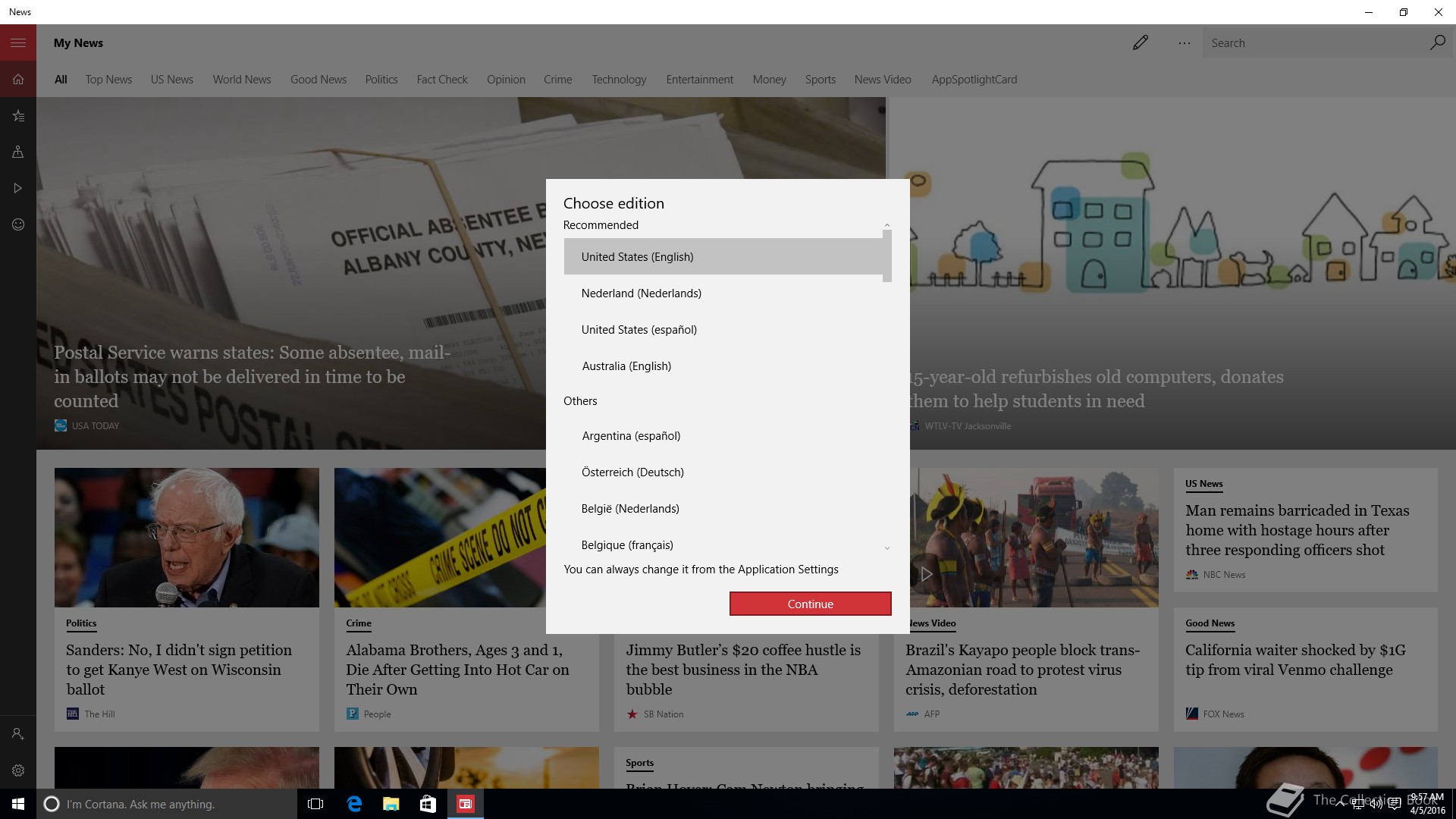Open the Sanders Kanye West petition article

click(178, 670)
